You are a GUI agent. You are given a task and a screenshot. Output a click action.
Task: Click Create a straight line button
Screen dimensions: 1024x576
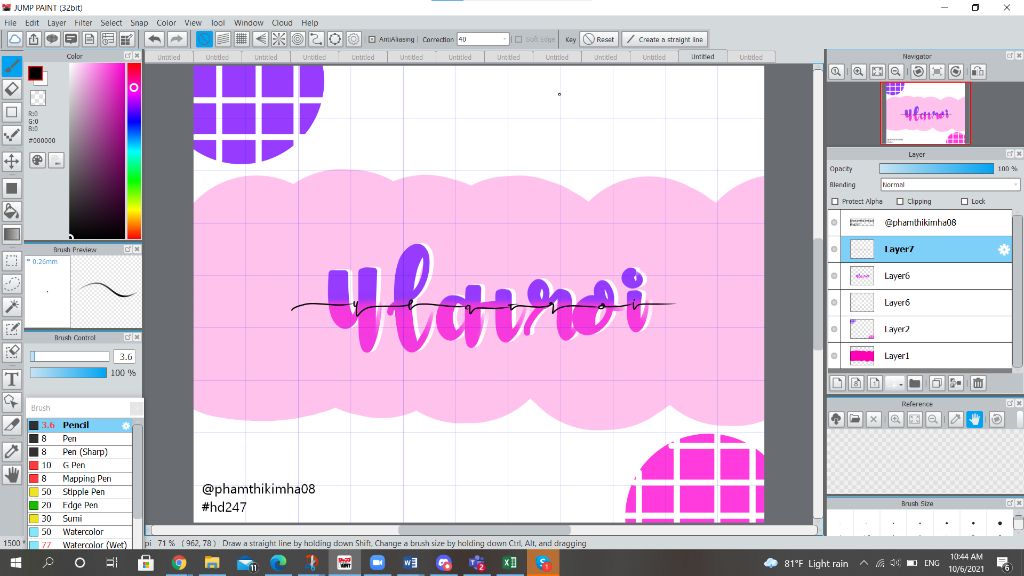click(x=665, y=39)
